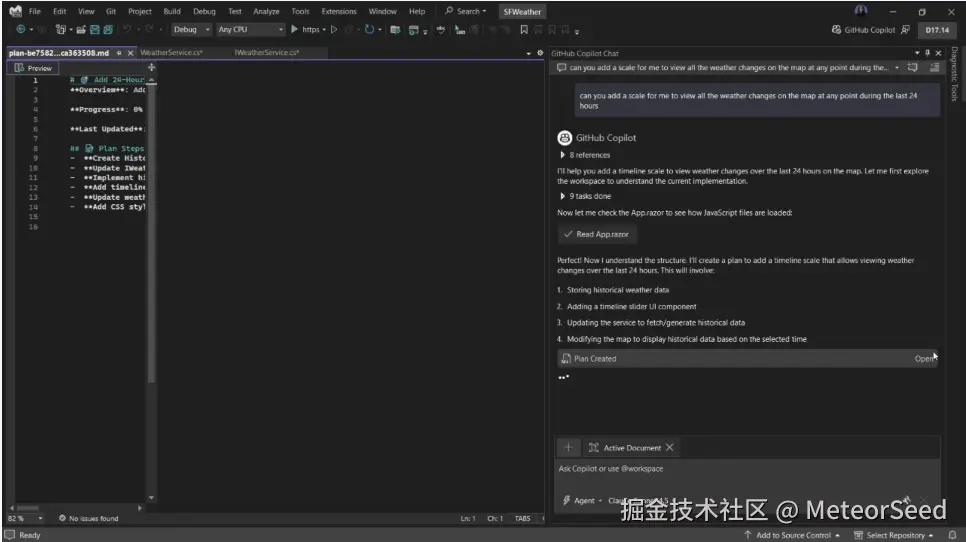Close the plan markdown tab

130,53
